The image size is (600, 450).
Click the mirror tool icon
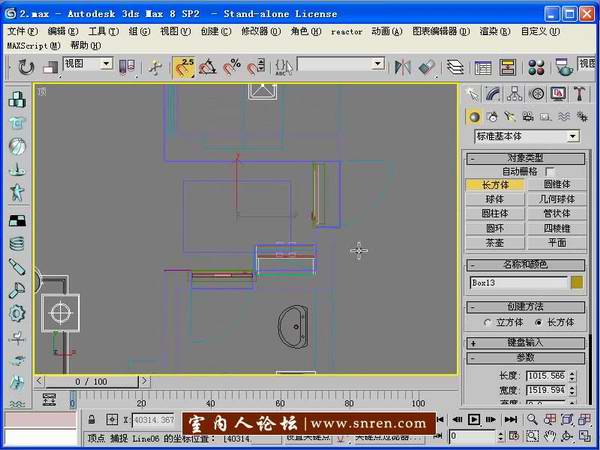point(403,67)
